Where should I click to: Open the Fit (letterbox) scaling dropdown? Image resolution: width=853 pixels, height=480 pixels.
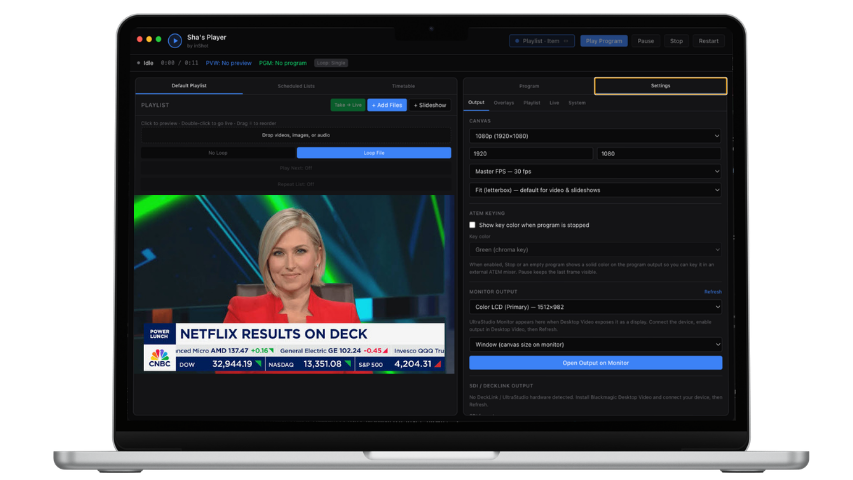click(x=596, y=190)
